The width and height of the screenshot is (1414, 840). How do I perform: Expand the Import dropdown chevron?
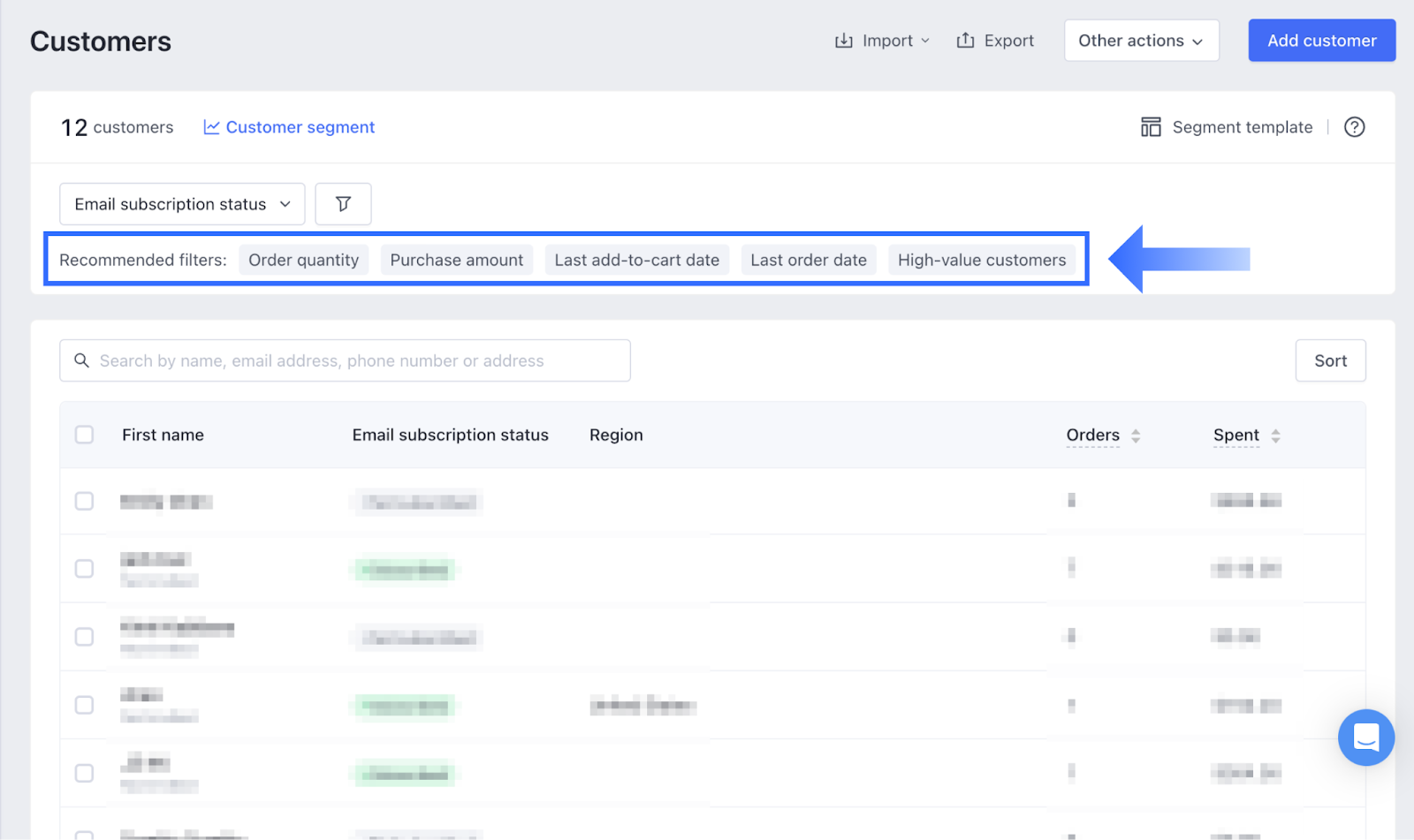pos(925,41)
